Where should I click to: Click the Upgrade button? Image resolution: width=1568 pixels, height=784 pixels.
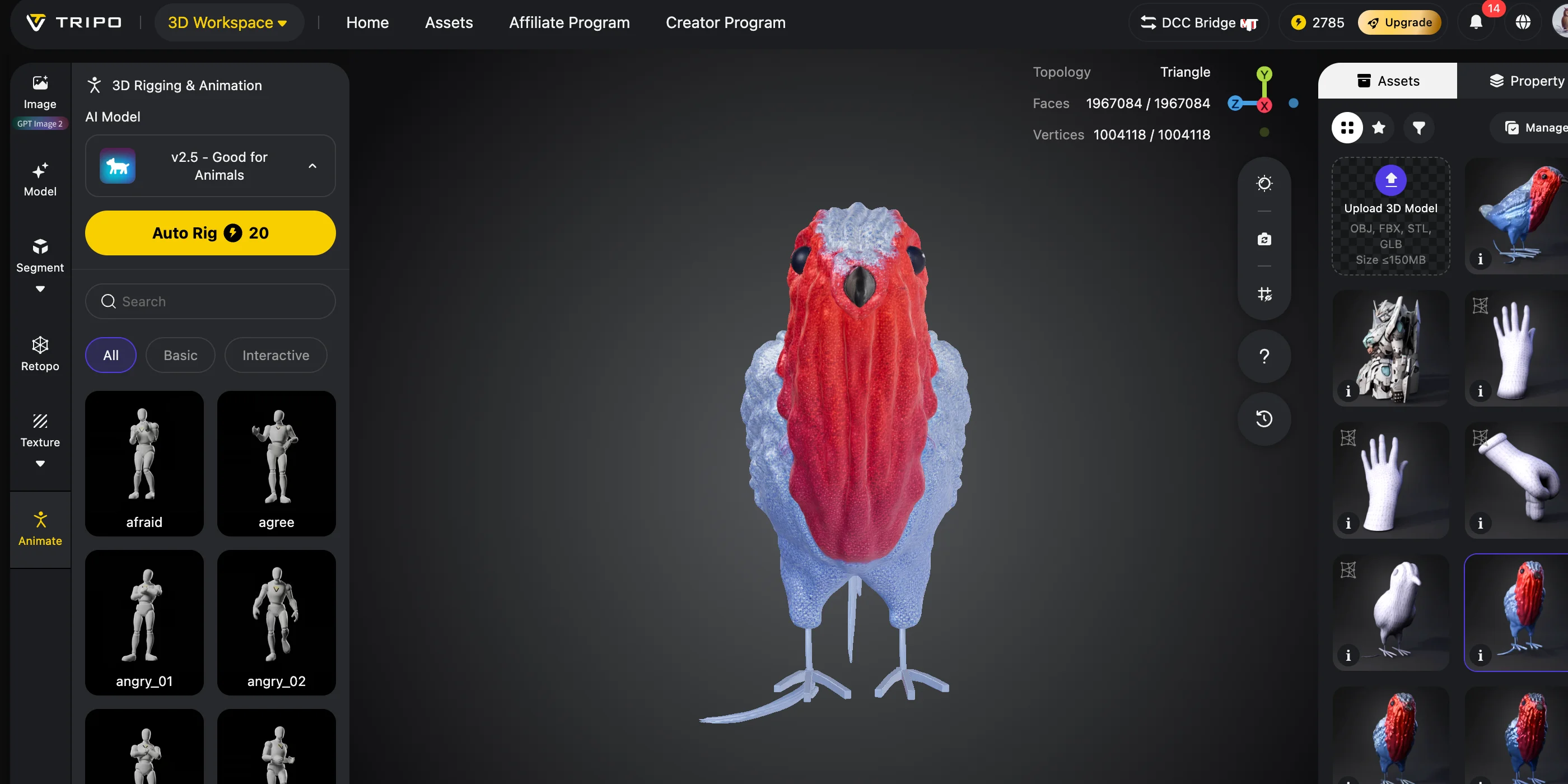coord(1399,22)
